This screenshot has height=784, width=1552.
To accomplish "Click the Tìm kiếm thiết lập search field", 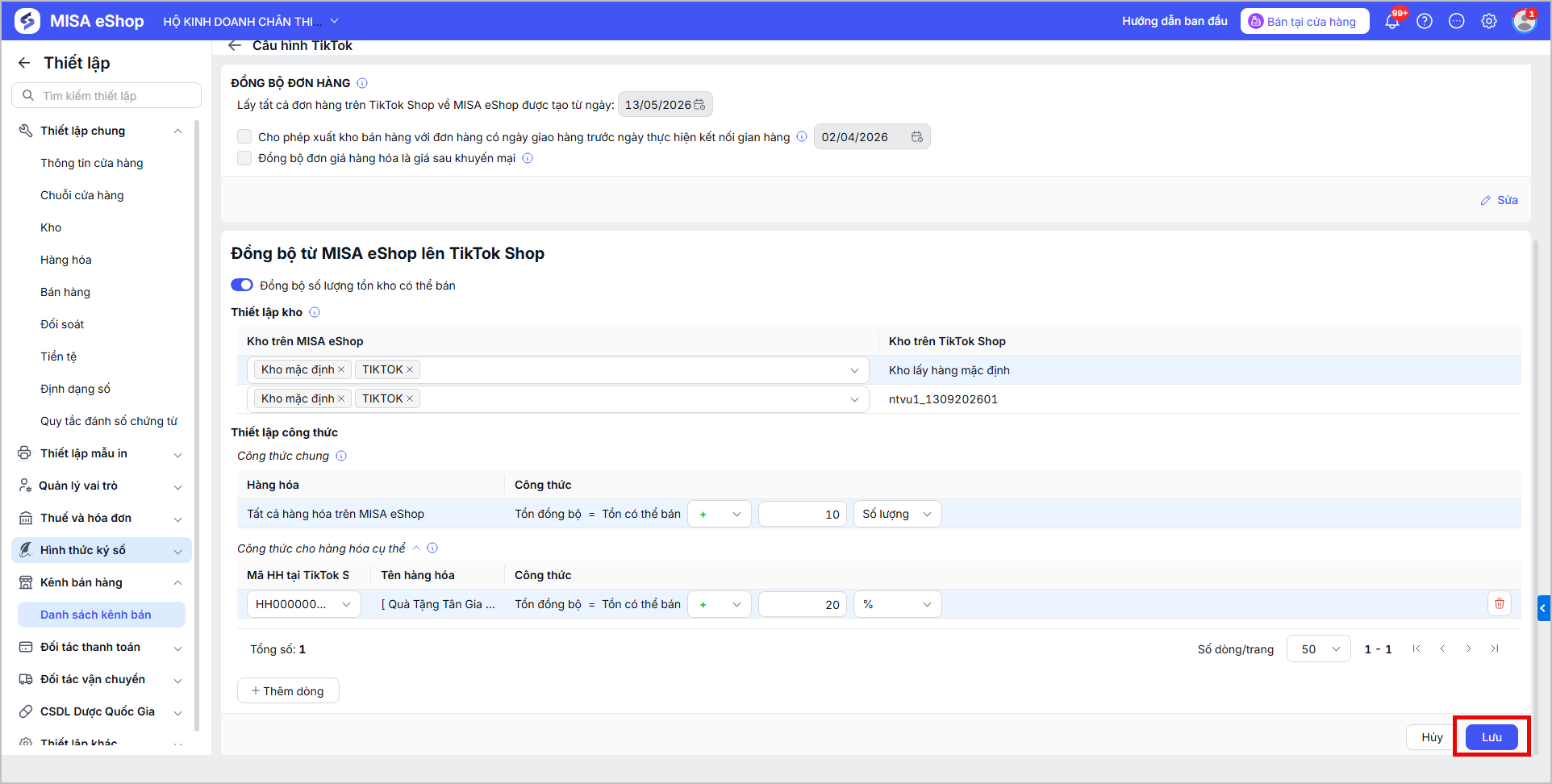I will 106,95.
